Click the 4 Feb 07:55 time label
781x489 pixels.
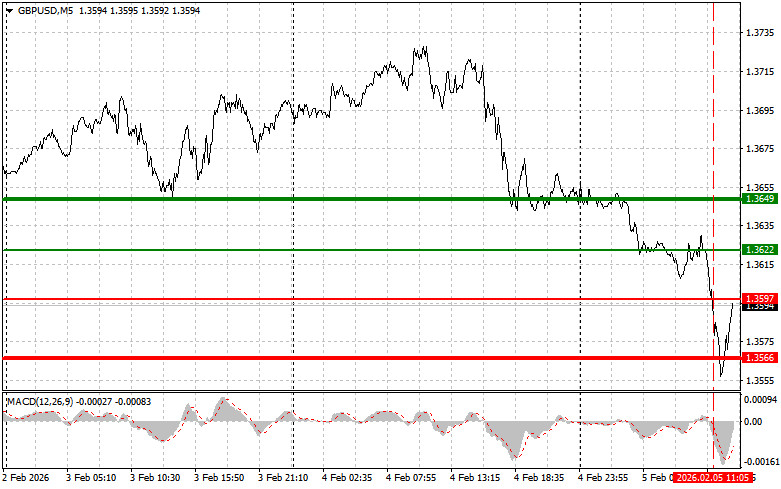(411, 478)
